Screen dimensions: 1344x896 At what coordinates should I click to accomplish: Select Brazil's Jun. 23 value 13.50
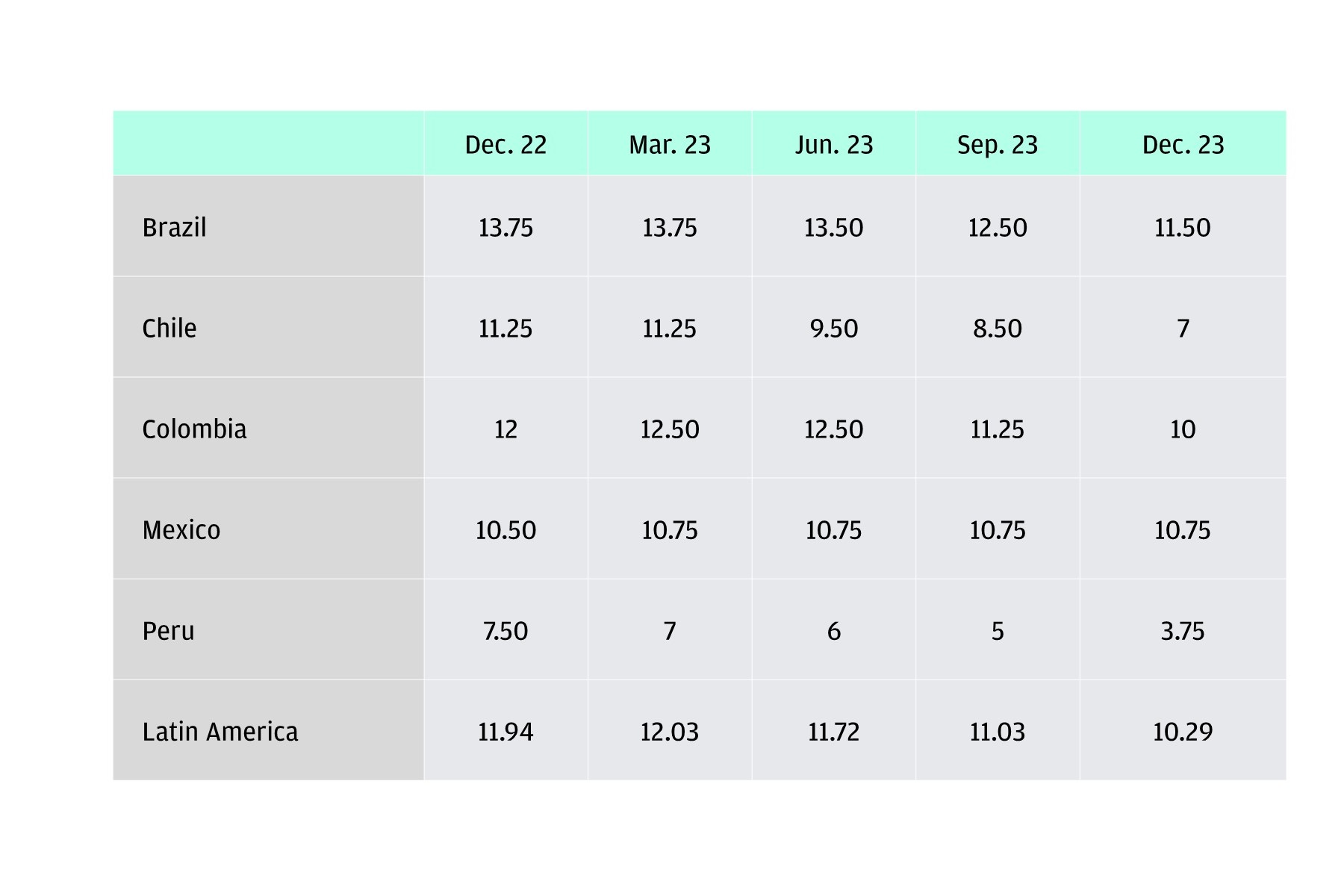[833, 227]
